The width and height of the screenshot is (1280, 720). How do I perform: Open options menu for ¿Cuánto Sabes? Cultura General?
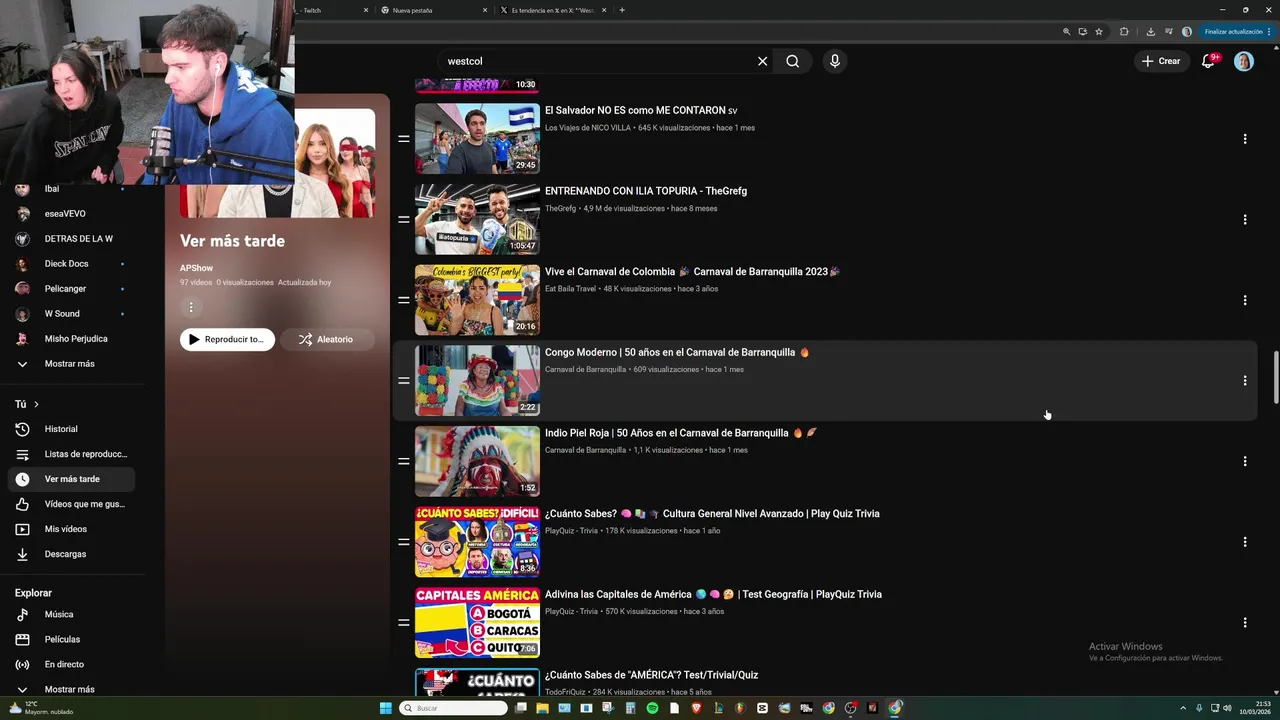[x=1245, y=542]
